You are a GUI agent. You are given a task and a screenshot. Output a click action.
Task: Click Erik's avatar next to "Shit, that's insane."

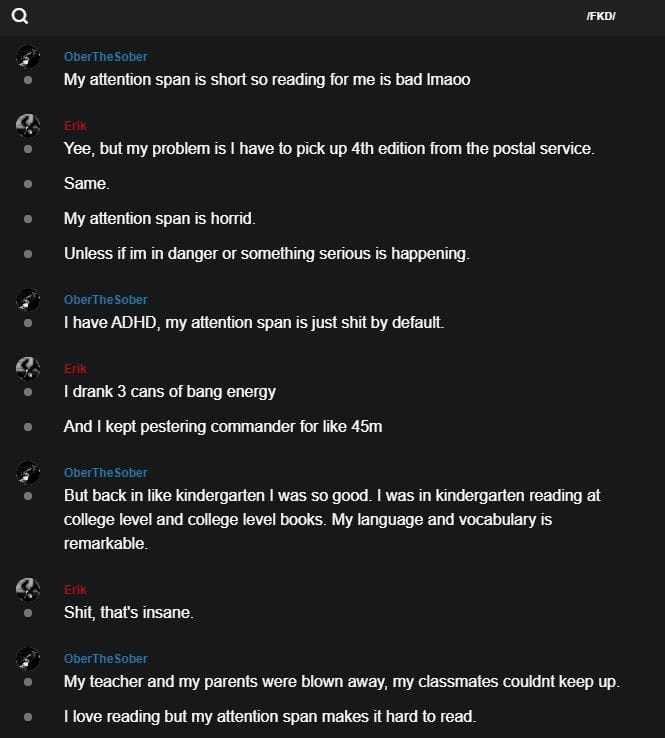click(28, 590)
